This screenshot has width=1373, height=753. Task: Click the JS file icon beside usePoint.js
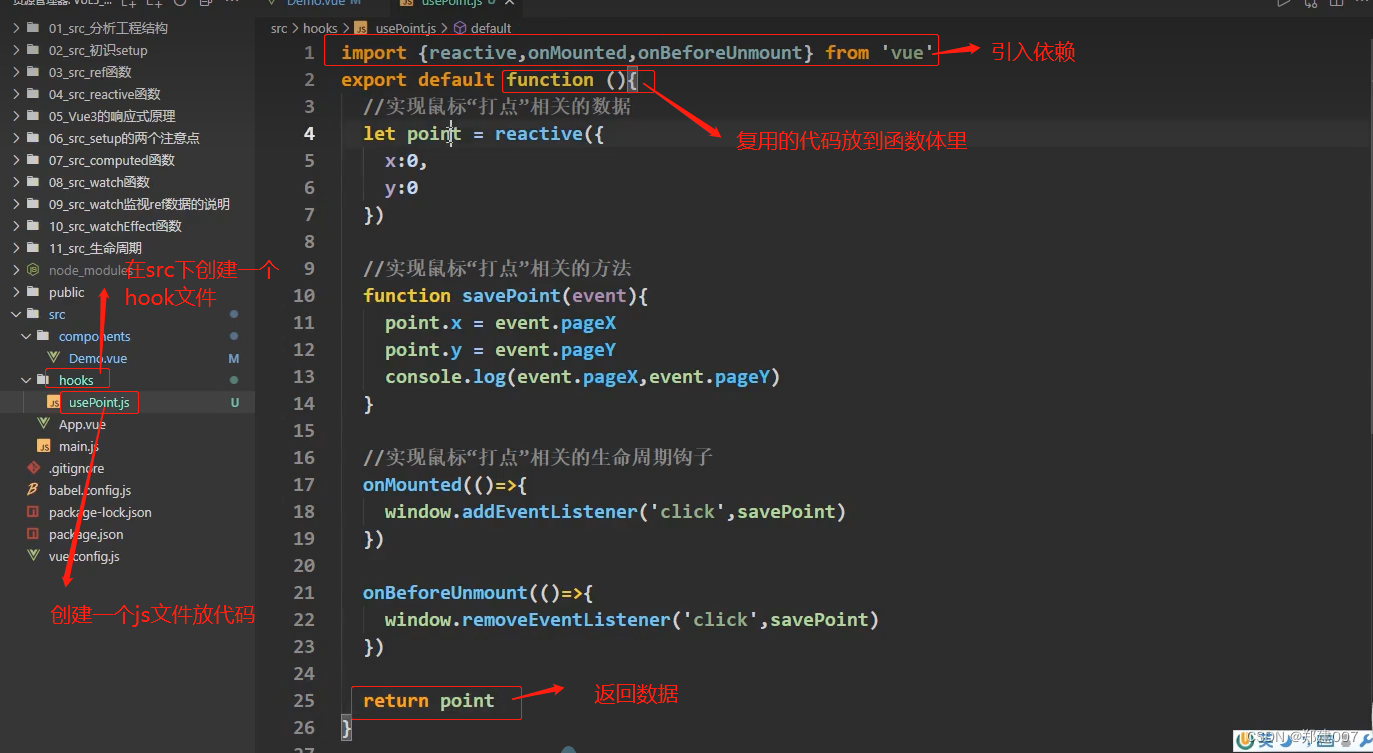55,402
